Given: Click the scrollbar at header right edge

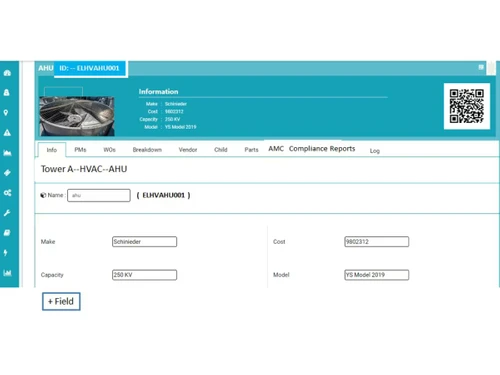Looking at the screenshot, I should 491,68.
